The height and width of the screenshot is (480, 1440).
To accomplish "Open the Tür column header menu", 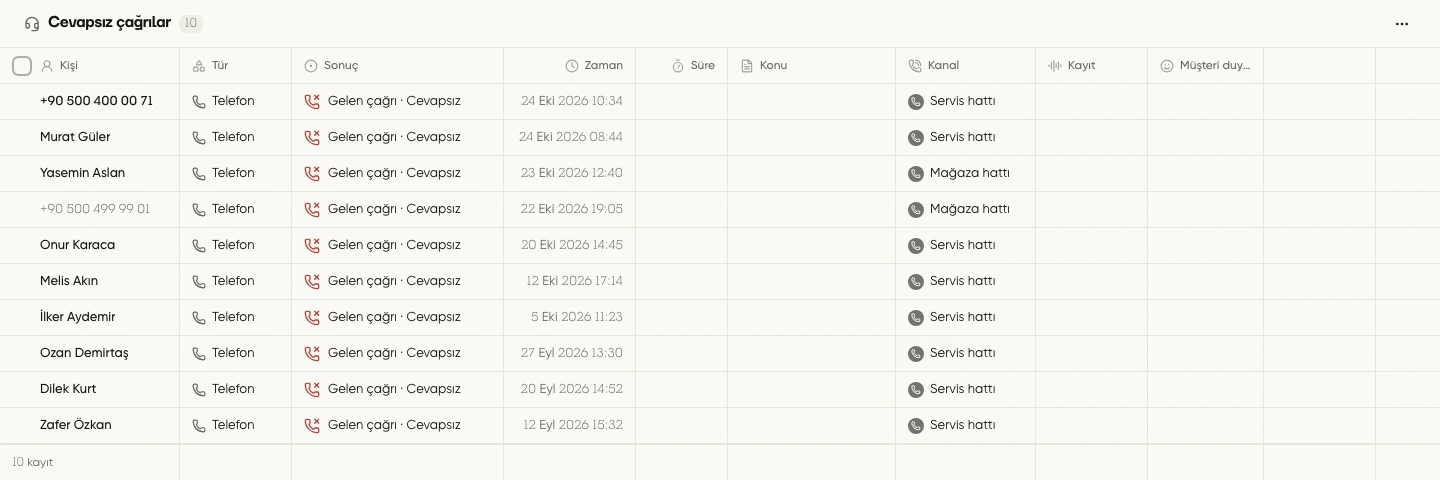I will (x=220, y=66).
